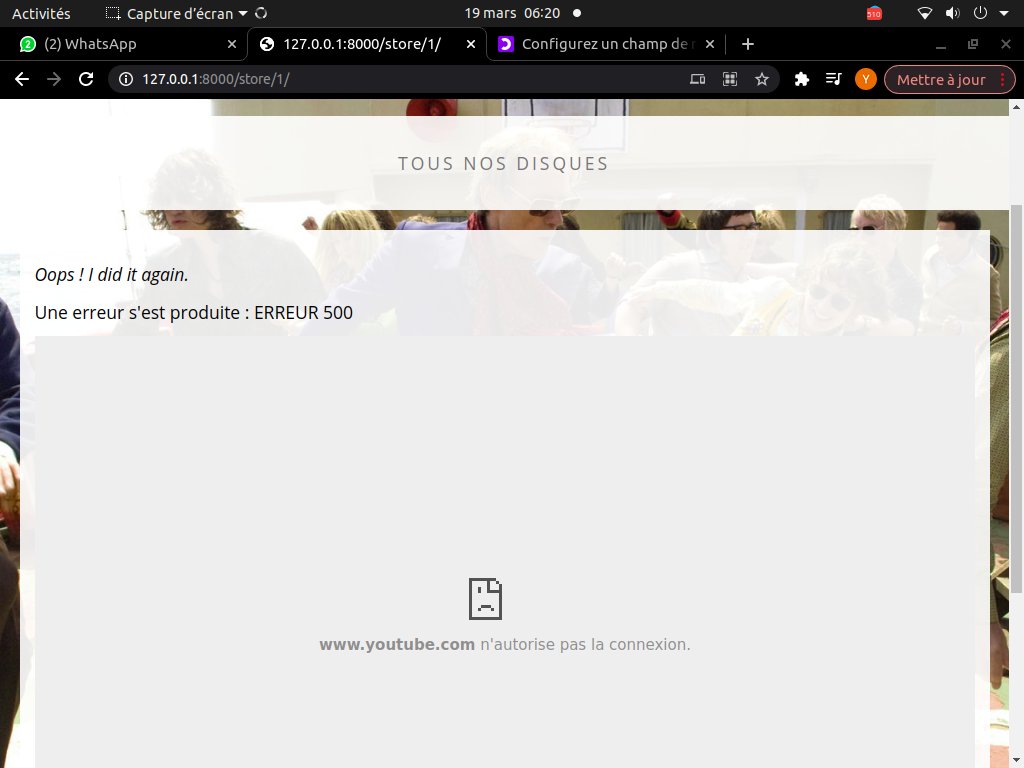Click the www.youtube.com refusal message
Viewport: 1024px width, 768px height.
pyautogui.click(x=504, y=645)
